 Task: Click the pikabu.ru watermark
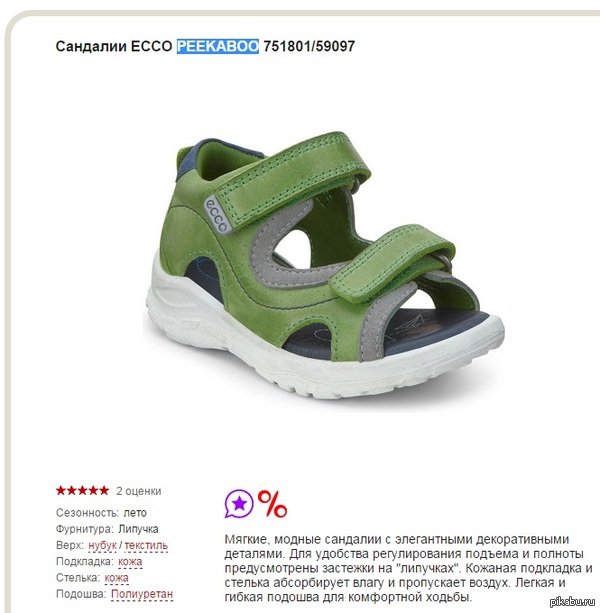point(573,602)
